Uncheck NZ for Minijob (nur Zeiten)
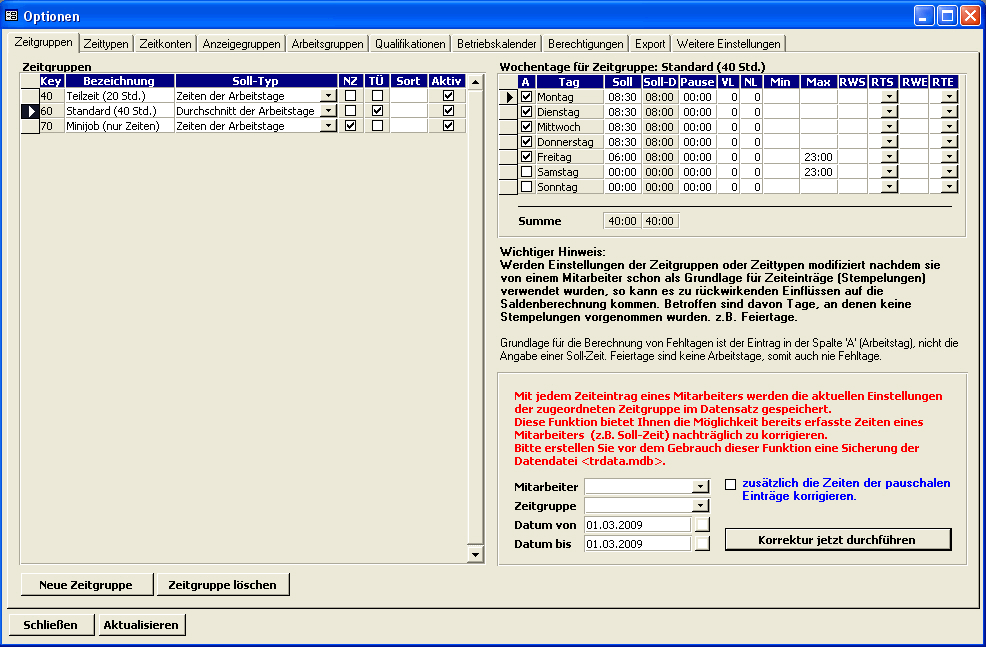This screenshot has height=647, width=986. click(x=351, y=126)
